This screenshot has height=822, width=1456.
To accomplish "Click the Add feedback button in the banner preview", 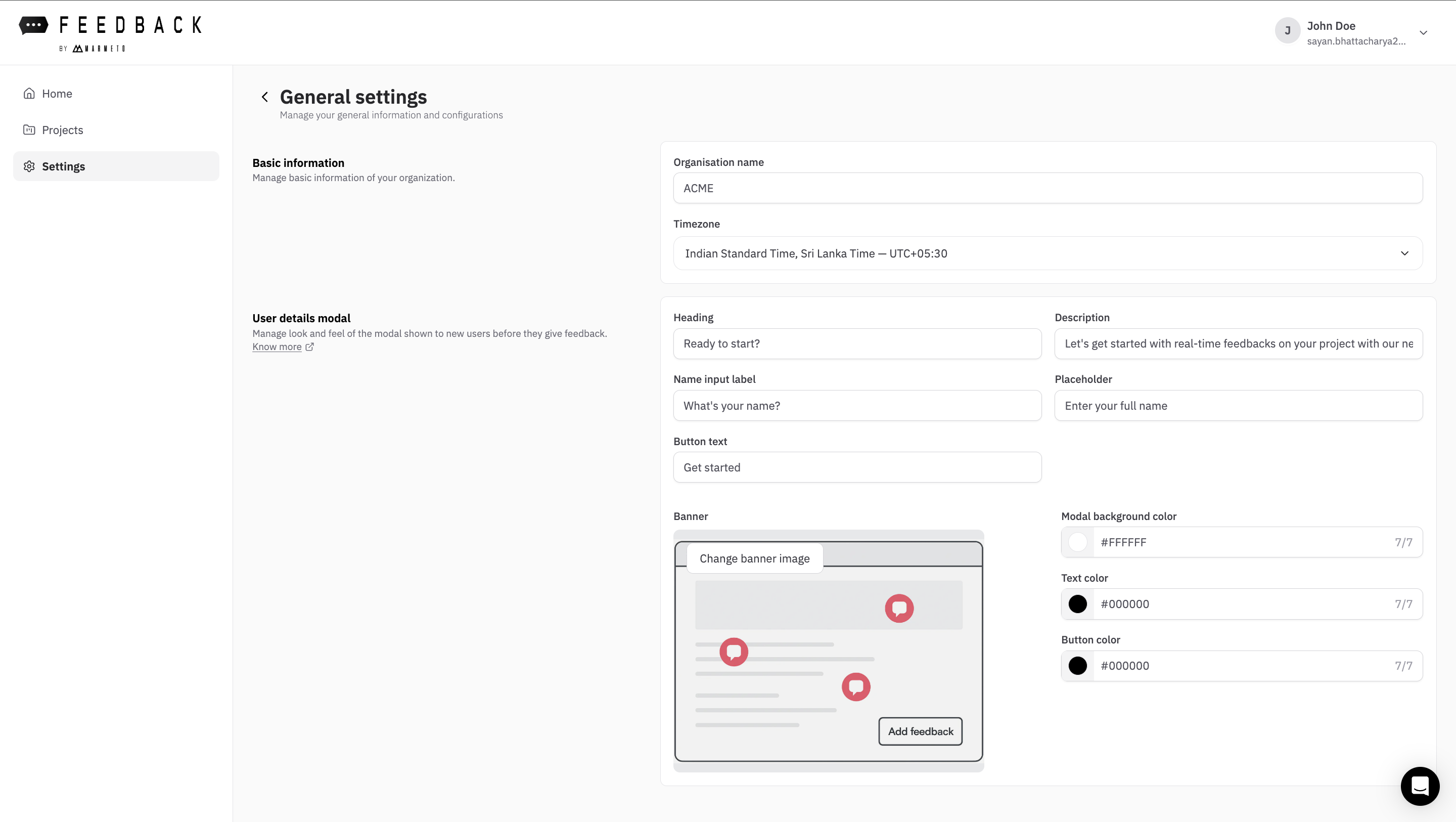I will 920,731.
